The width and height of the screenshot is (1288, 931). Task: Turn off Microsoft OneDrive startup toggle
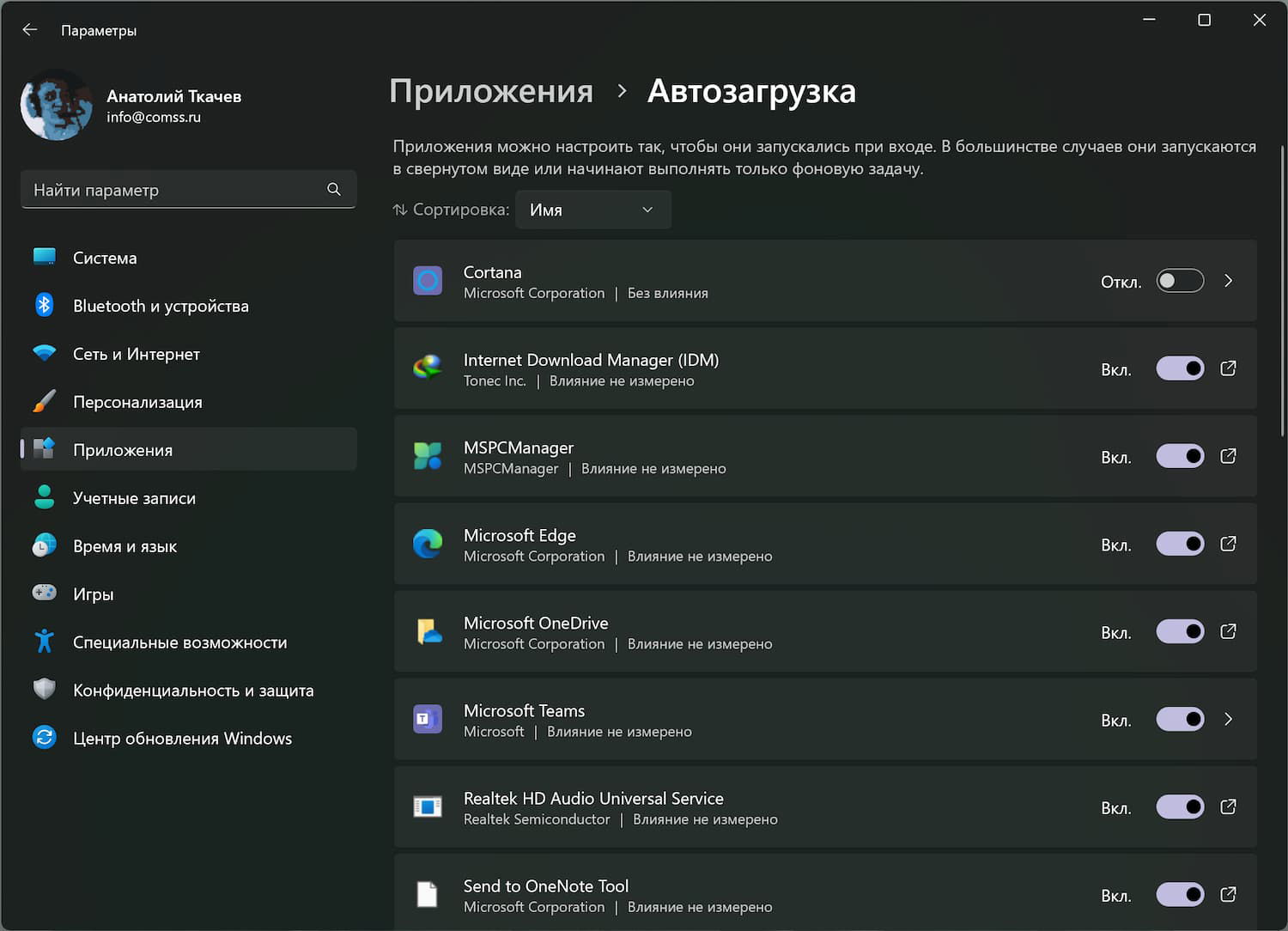coord(1180,631)
